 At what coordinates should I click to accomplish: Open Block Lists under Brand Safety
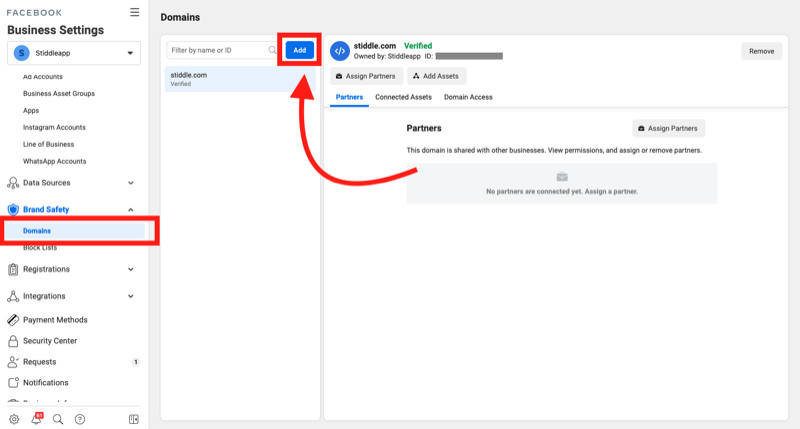tap(40, 247)
